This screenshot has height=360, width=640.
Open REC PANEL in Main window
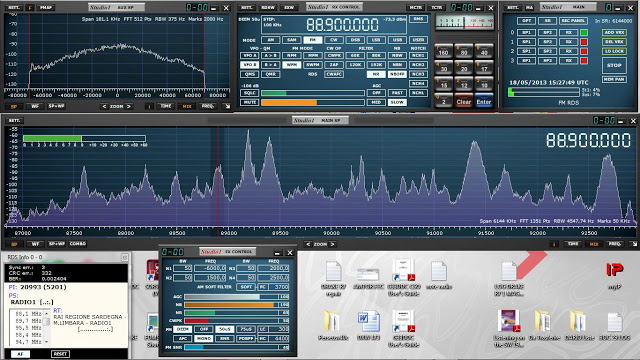pos(573,20)
